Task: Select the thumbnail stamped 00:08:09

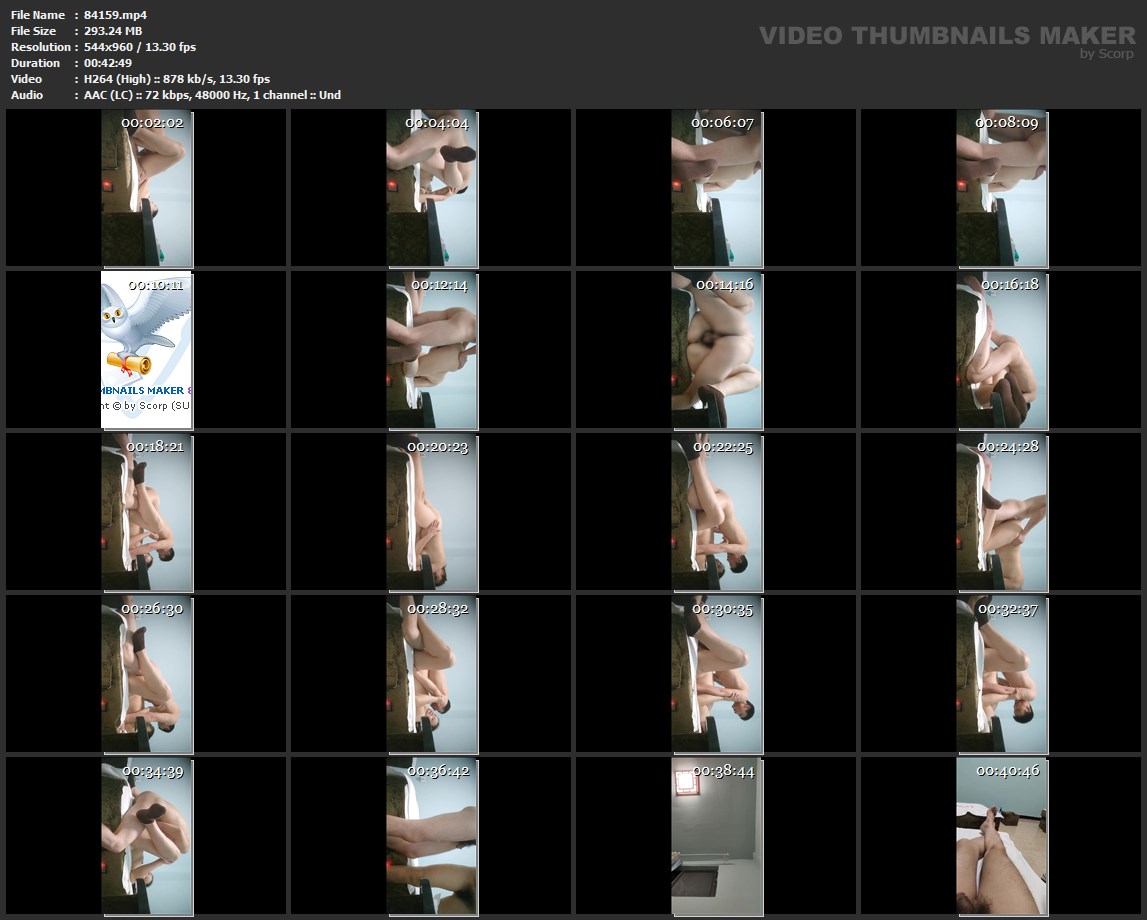Action: (x=1002, y=189)
